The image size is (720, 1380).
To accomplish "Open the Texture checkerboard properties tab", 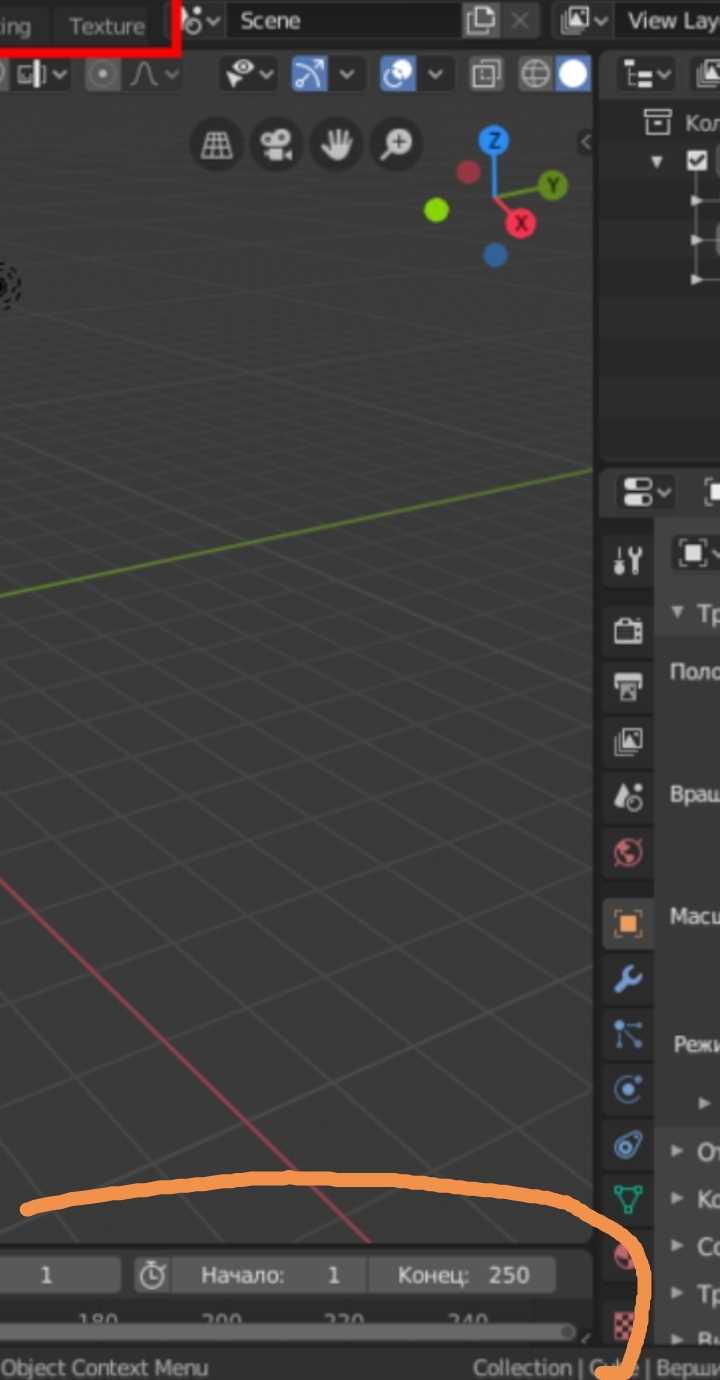I will point(626,1326).
